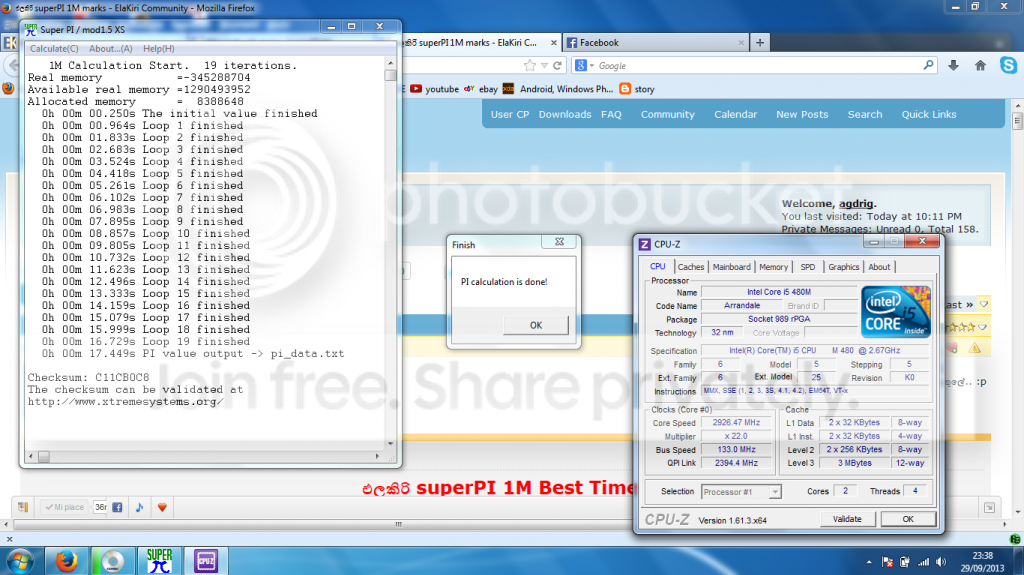Select the CPU tab in CPU-Z
Image resolution: width=1024 pixels, height=575 pixels.
657,267
